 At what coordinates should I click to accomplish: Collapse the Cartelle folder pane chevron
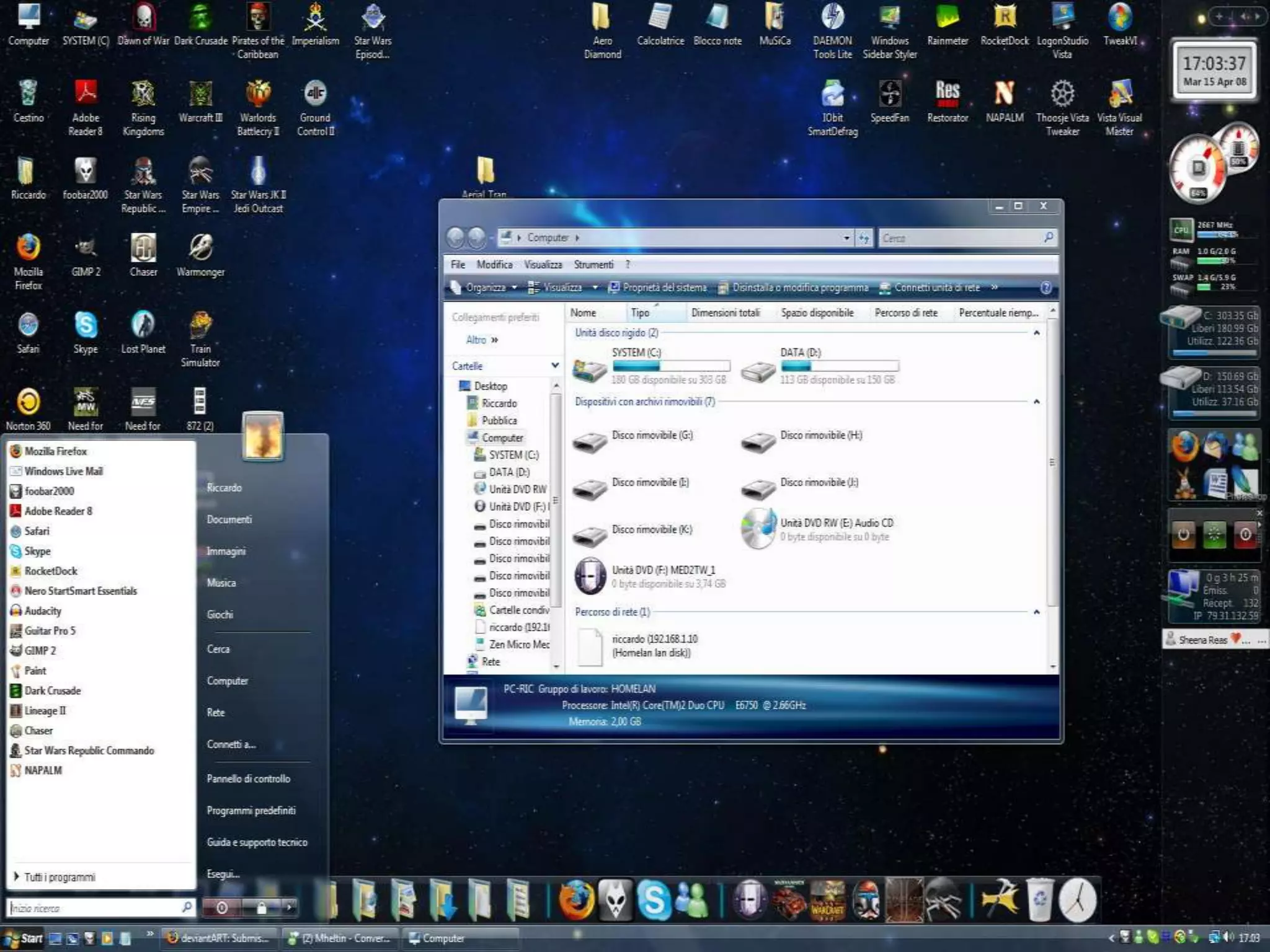coord(554,366)
